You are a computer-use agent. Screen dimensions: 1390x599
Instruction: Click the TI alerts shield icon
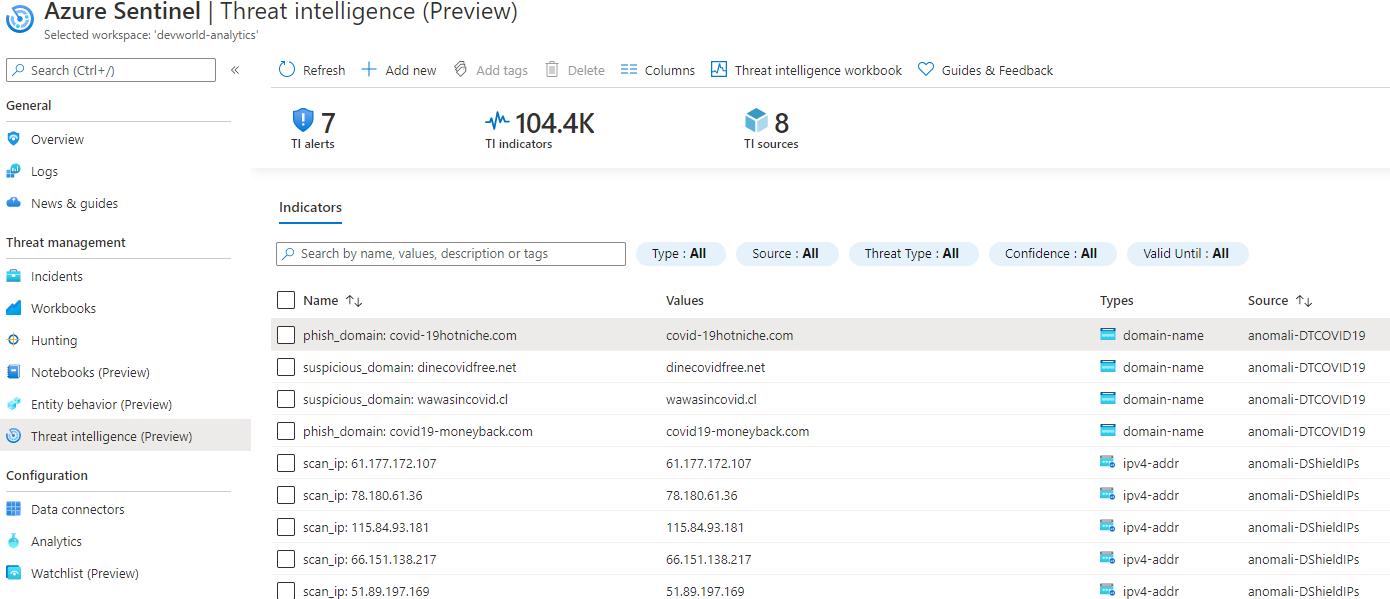[303, 121]
